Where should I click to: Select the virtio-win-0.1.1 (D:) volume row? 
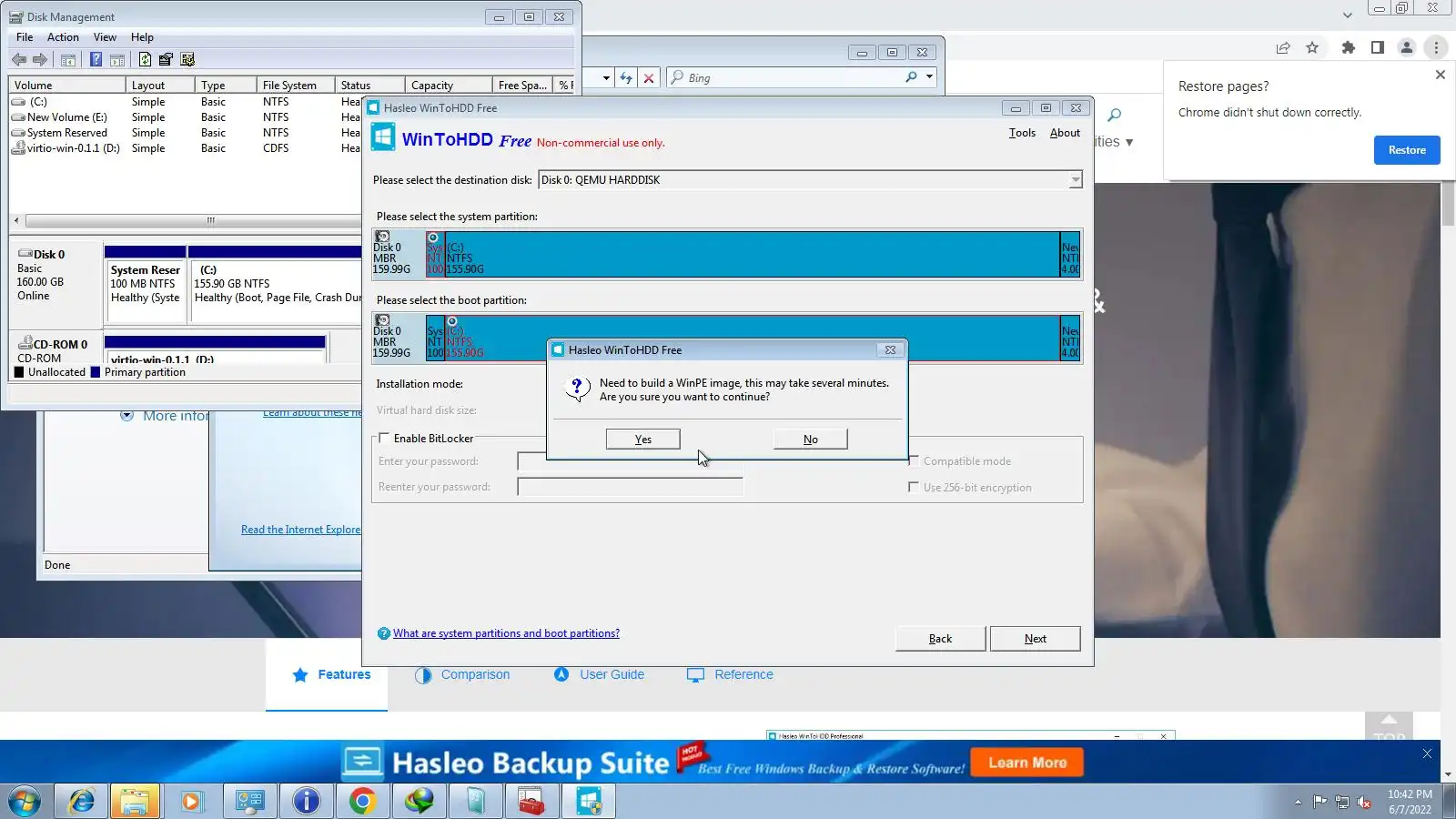click(x=73, y=148)
